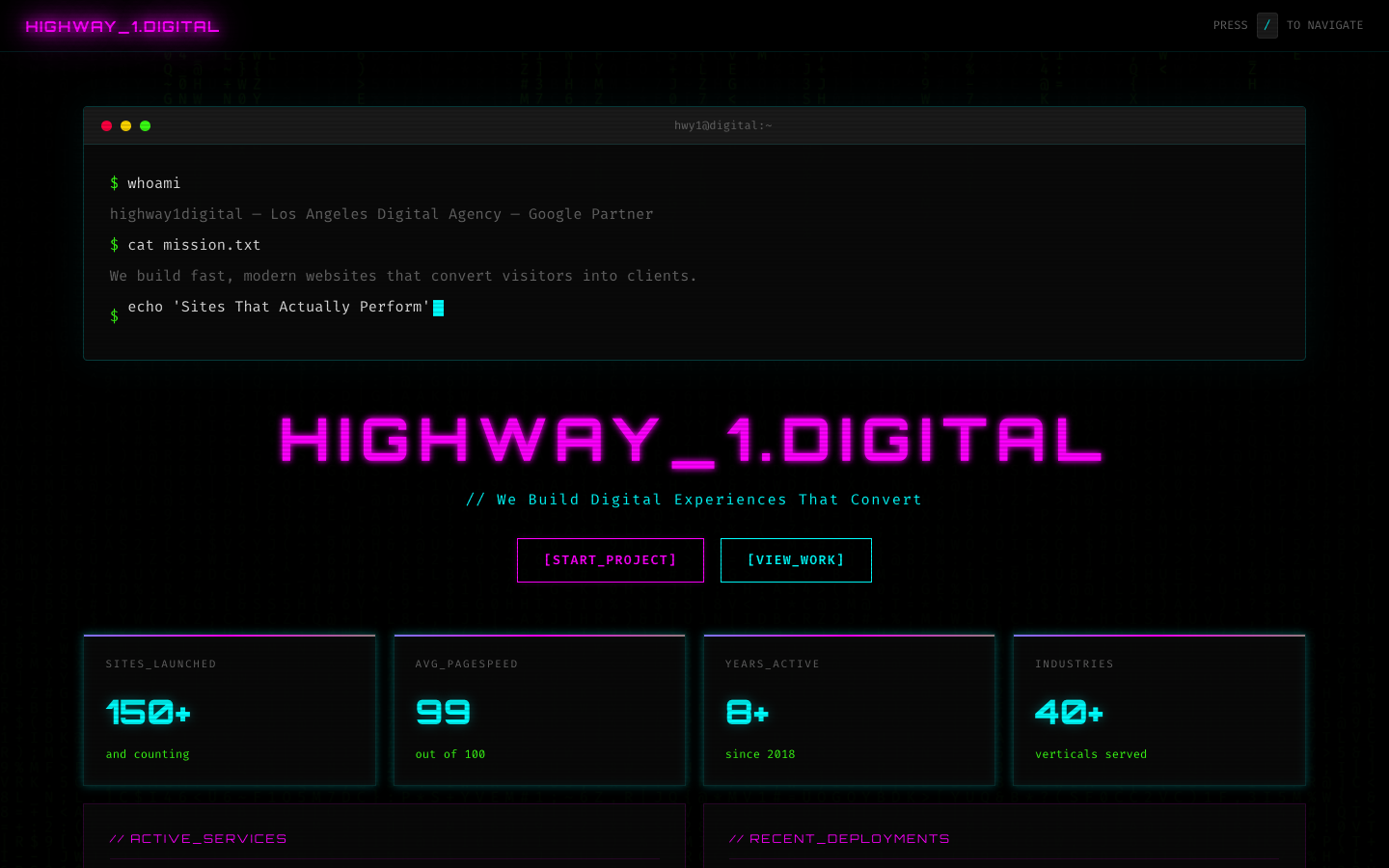
Task: Open the VIEW_WORK portfolio
Action: pos(796,560)
